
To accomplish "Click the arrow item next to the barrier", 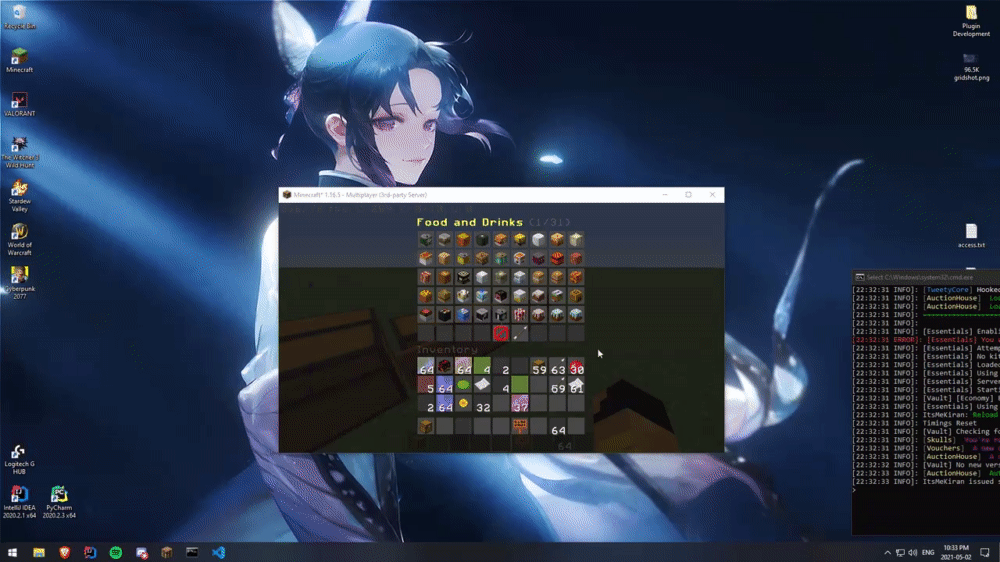I will click(x=520, y=332).
